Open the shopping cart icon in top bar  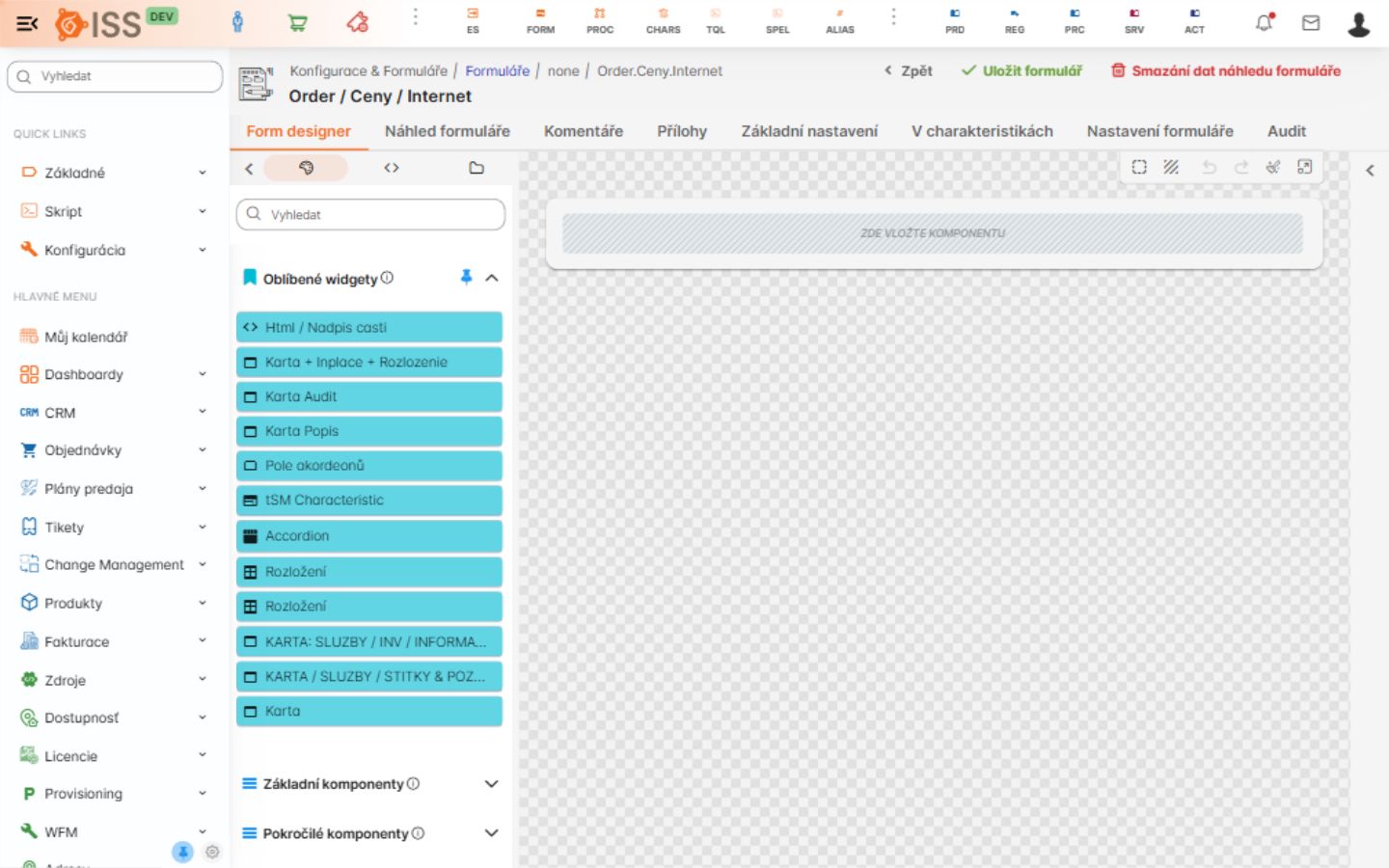298,22
